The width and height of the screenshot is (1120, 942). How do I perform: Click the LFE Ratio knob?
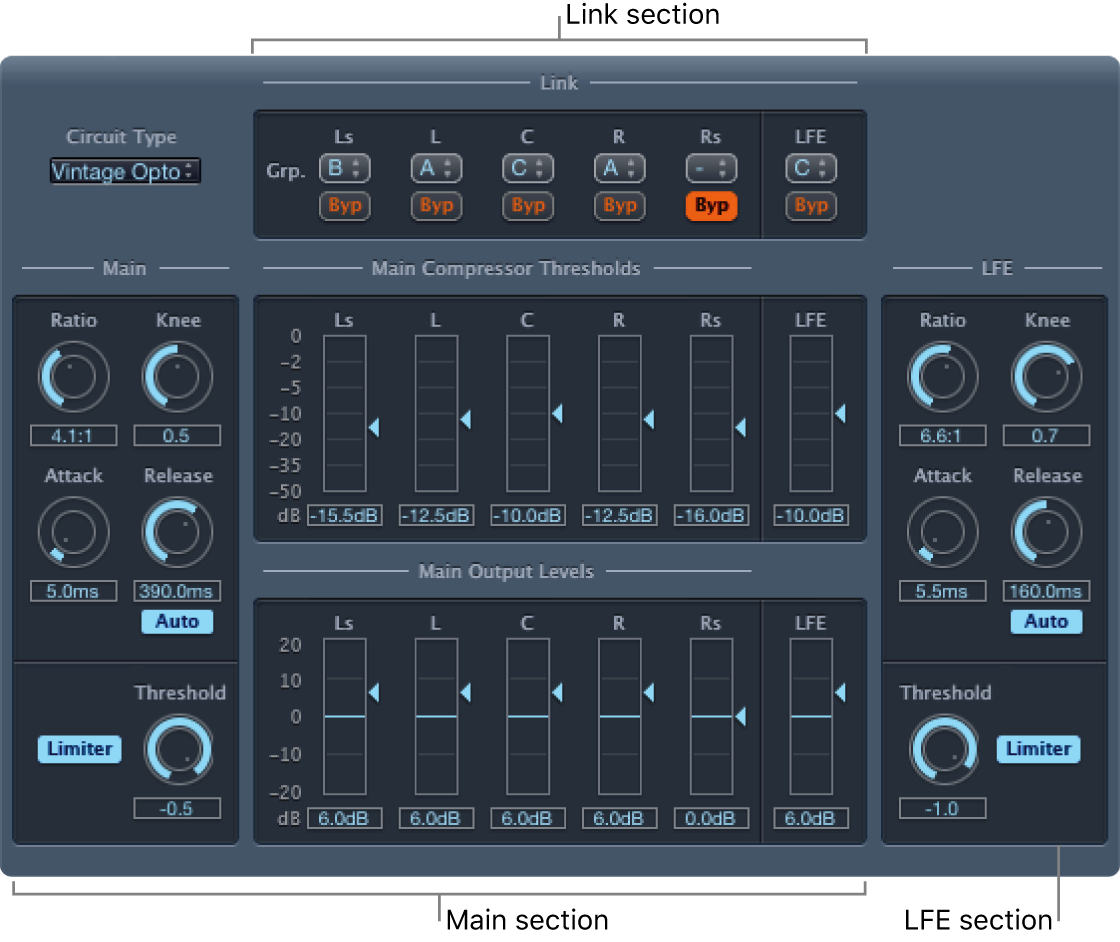pyautogui.click(x=942, y=376)
